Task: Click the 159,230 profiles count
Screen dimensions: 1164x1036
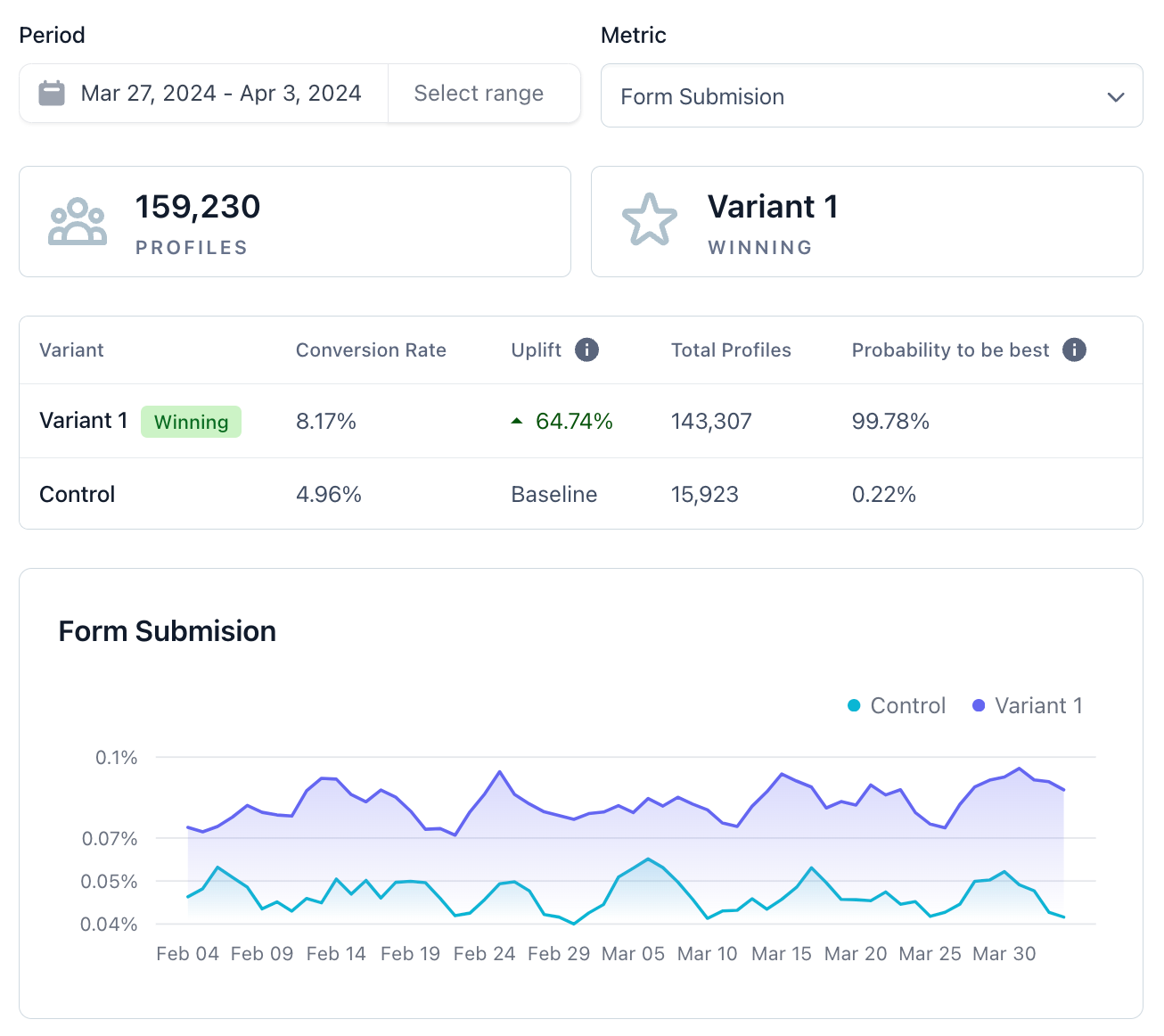Action: [x=198, y=207]
